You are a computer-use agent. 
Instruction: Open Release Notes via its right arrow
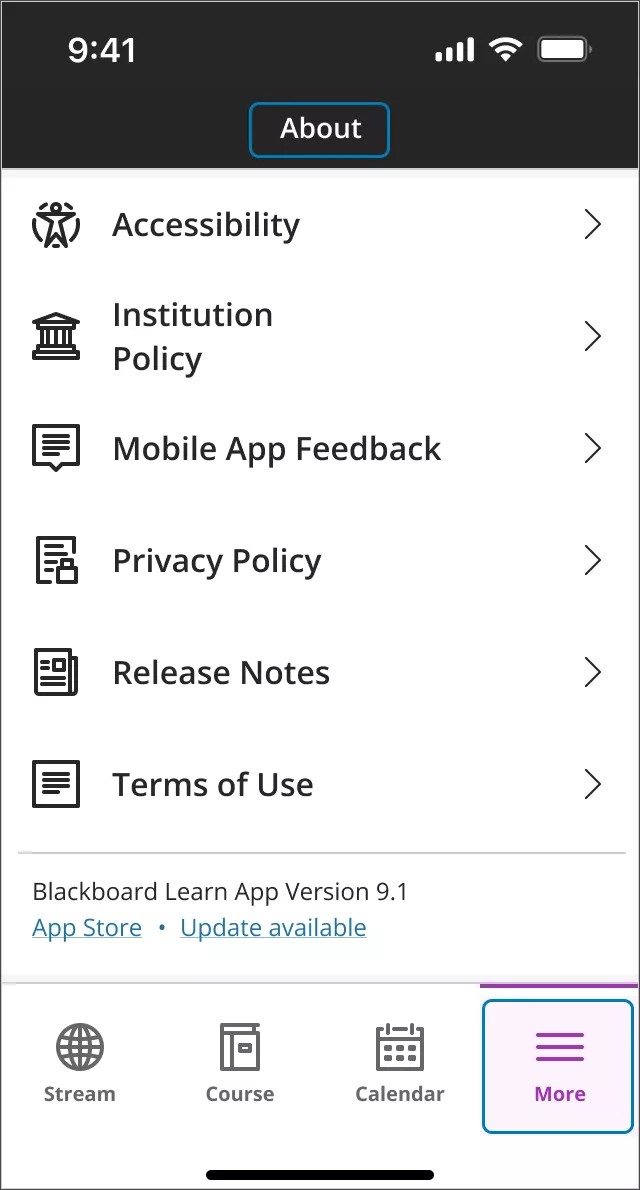click(x=592, y=672)
